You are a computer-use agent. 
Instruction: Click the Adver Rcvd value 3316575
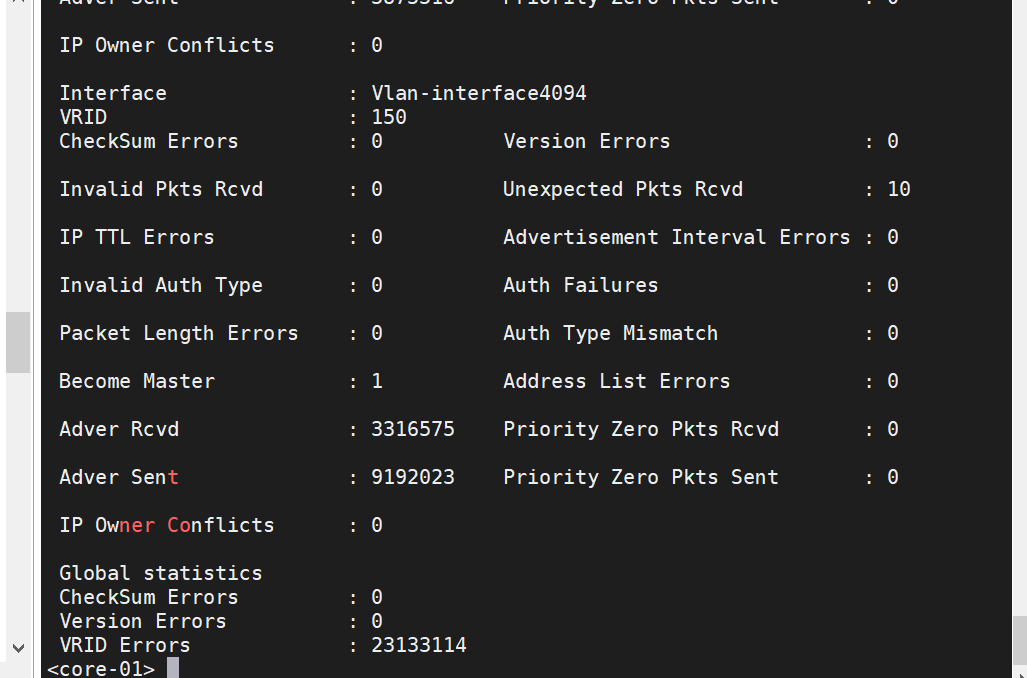[412, 429]
